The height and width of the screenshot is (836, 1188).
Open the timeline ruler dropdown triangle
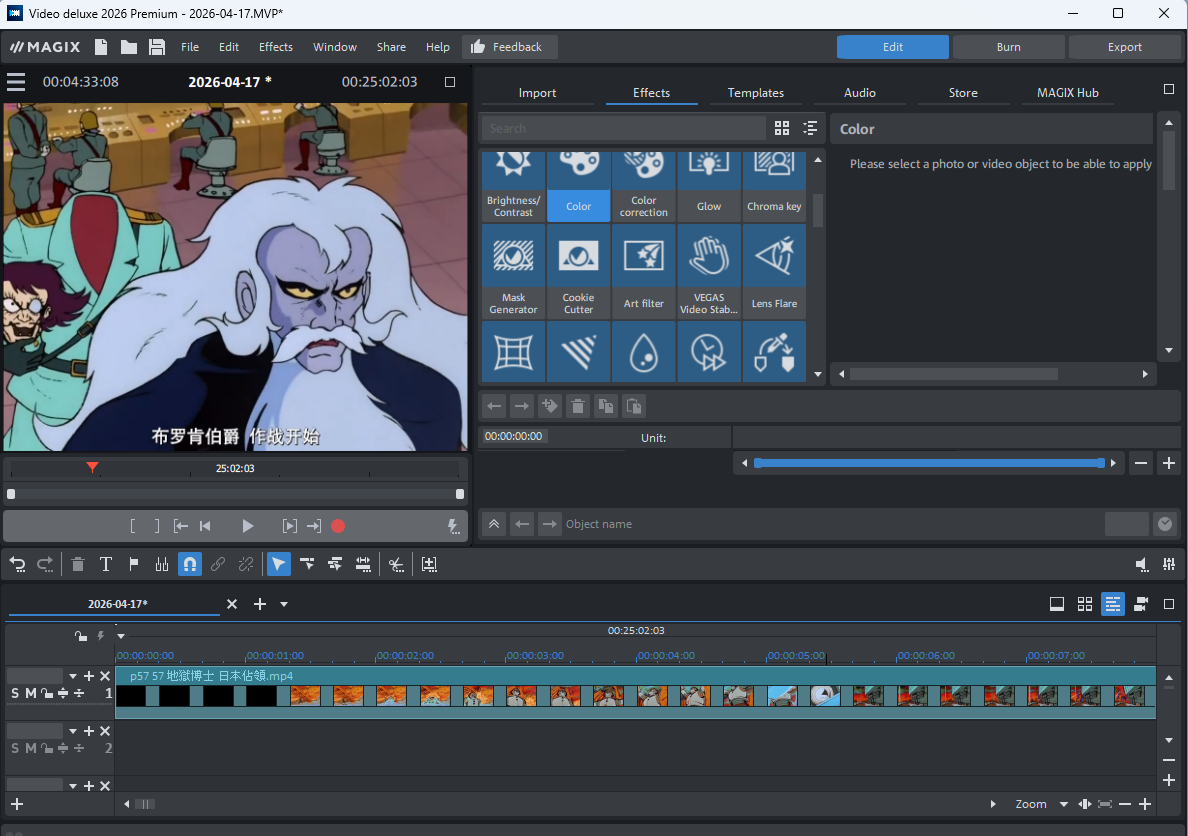click(x=121, y=636)
